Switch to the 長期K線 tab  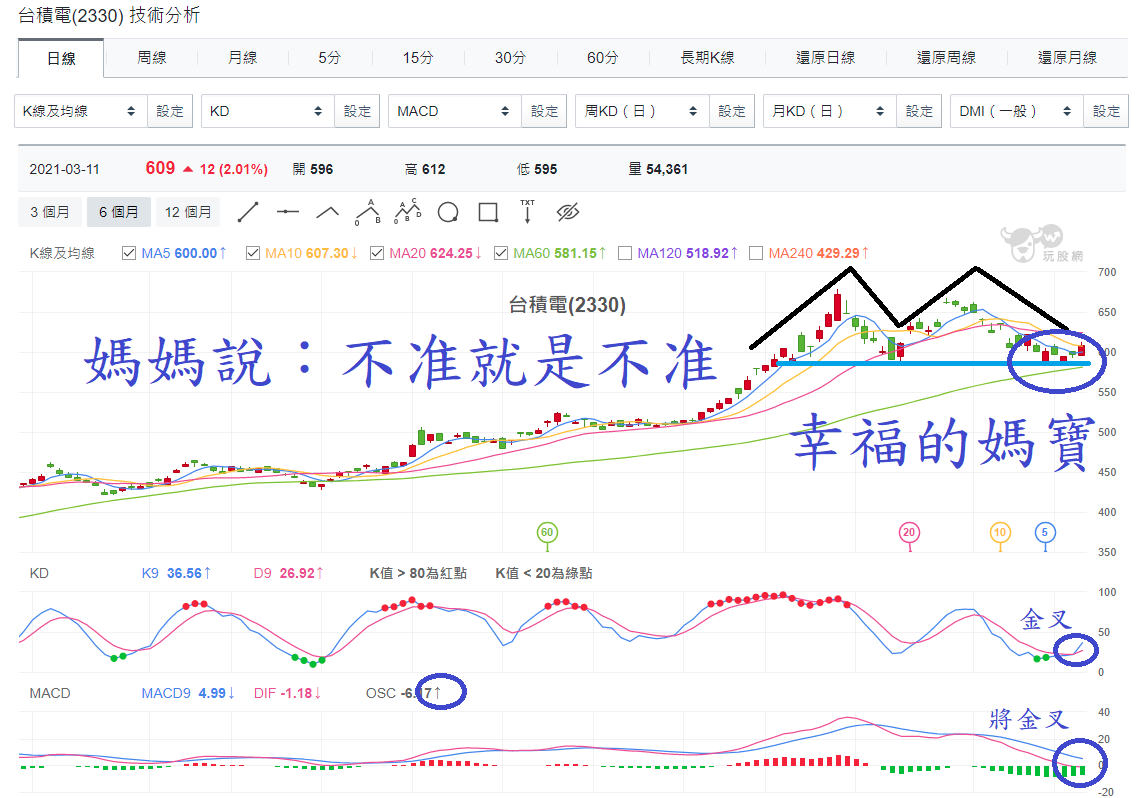[707, 57]
